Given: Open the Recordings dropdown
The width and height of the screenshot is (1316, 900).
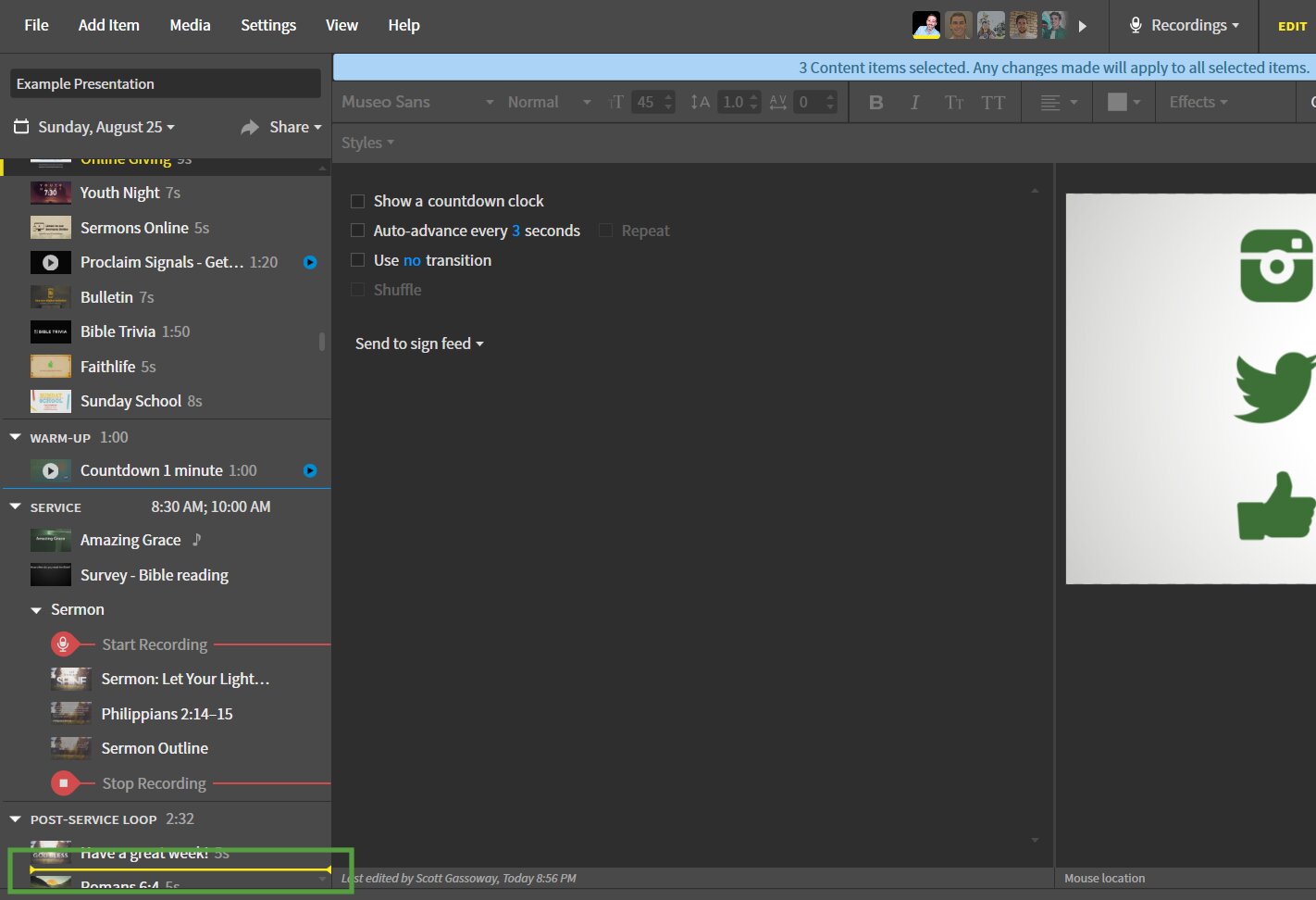Looking at the screenshot, I should point(1185,26).
